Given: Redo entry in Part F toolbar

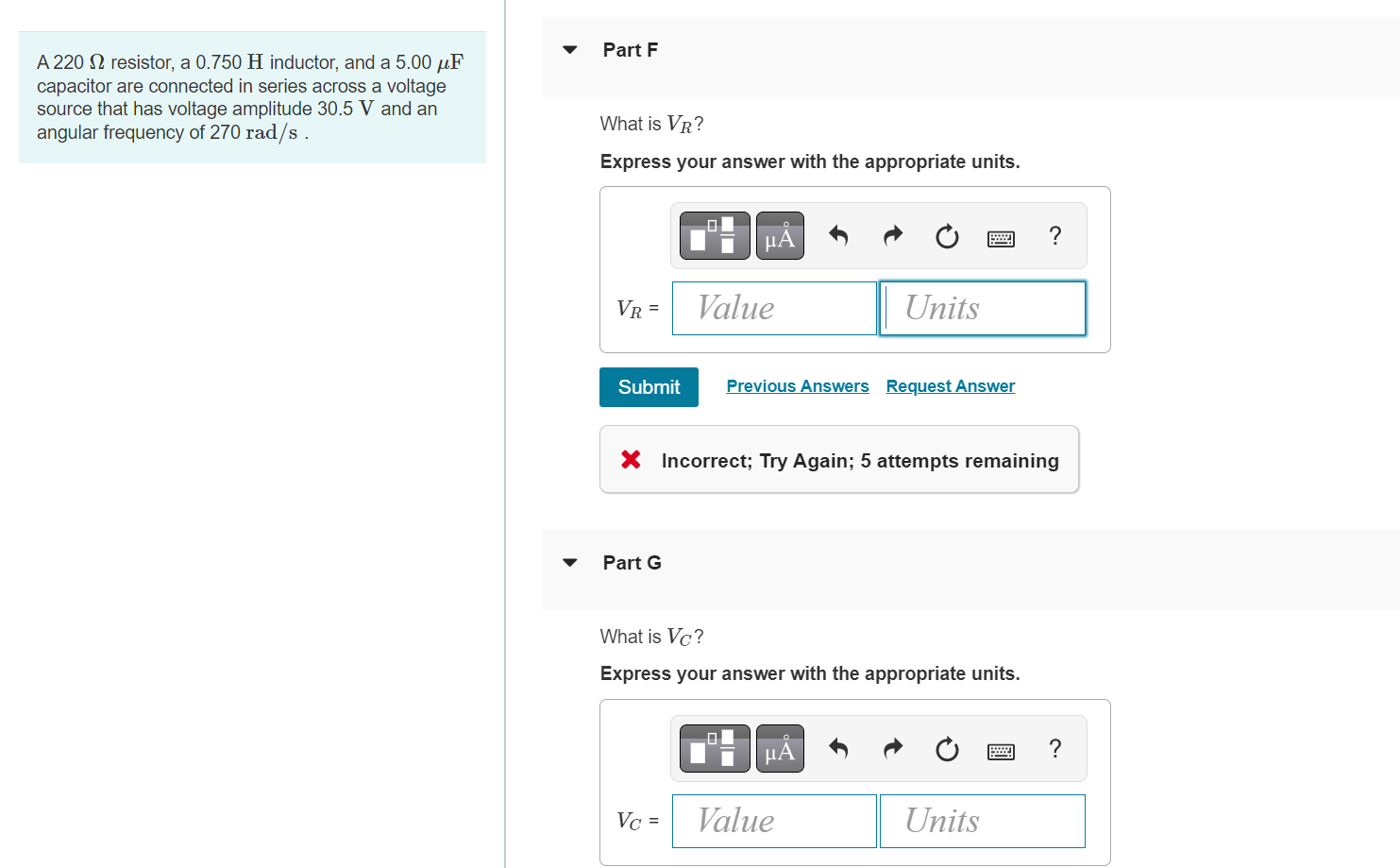Looking at the screenshot, I should pos(892,235).
